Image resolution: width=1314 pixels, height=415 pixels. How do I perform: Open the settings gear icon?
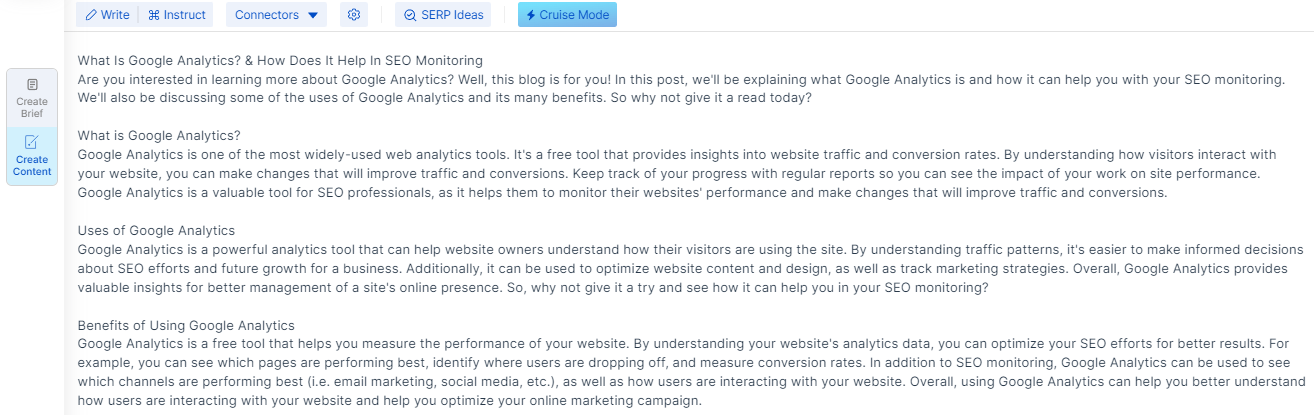[354, 15]
